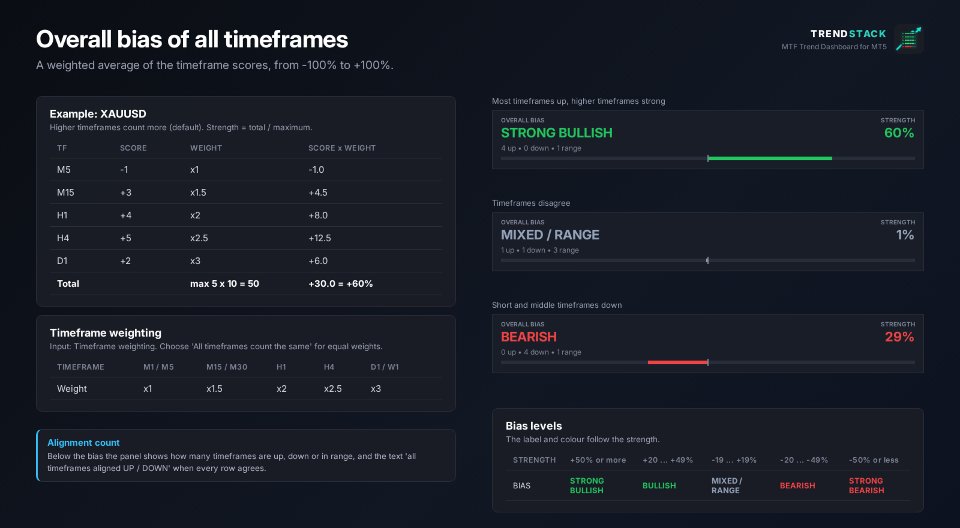Click the '+30.0 = +60%' total value
Viewport: 960px width, 528px height.
point(340,284)
